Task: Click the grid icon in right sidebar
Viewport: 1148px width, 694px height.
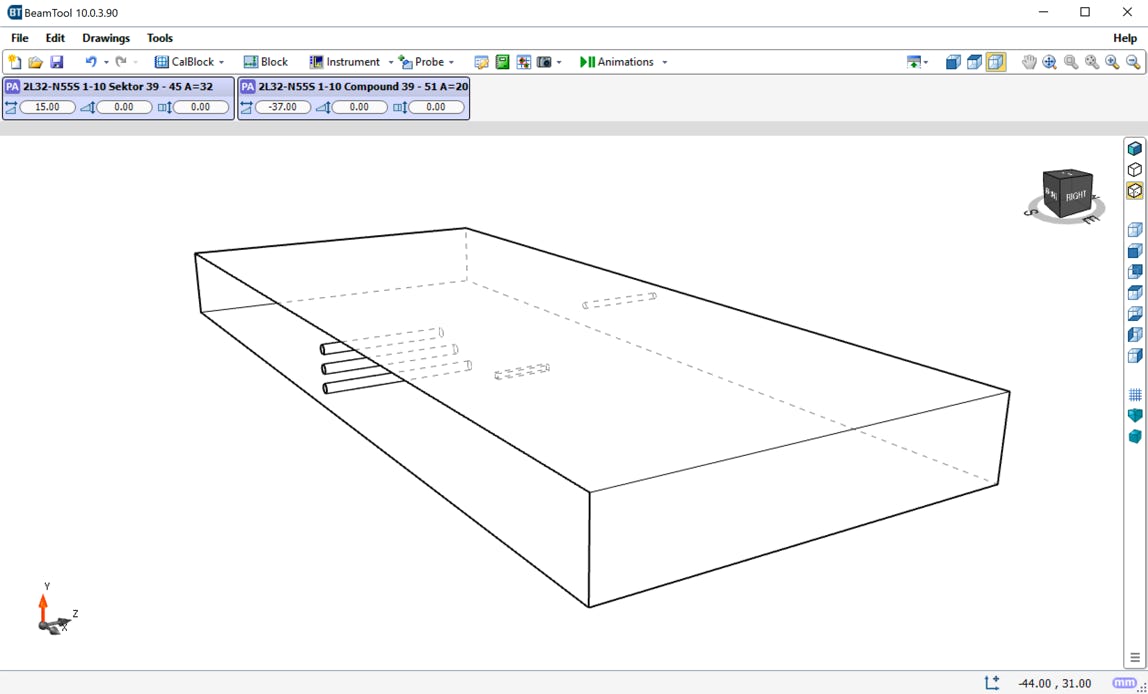Action: tap(1134, 395)
